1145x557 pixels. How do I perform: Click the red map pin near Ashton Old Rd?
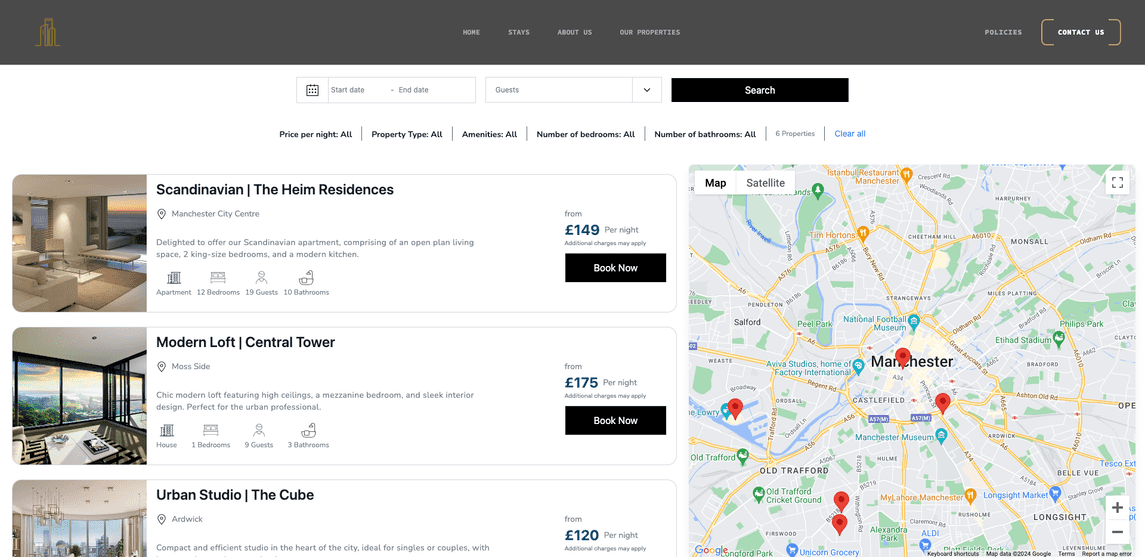[x=943, y=403]
